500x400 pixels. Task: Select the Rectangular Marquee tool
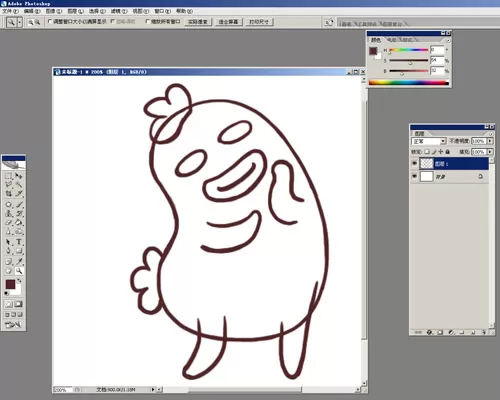click(9, 175)
